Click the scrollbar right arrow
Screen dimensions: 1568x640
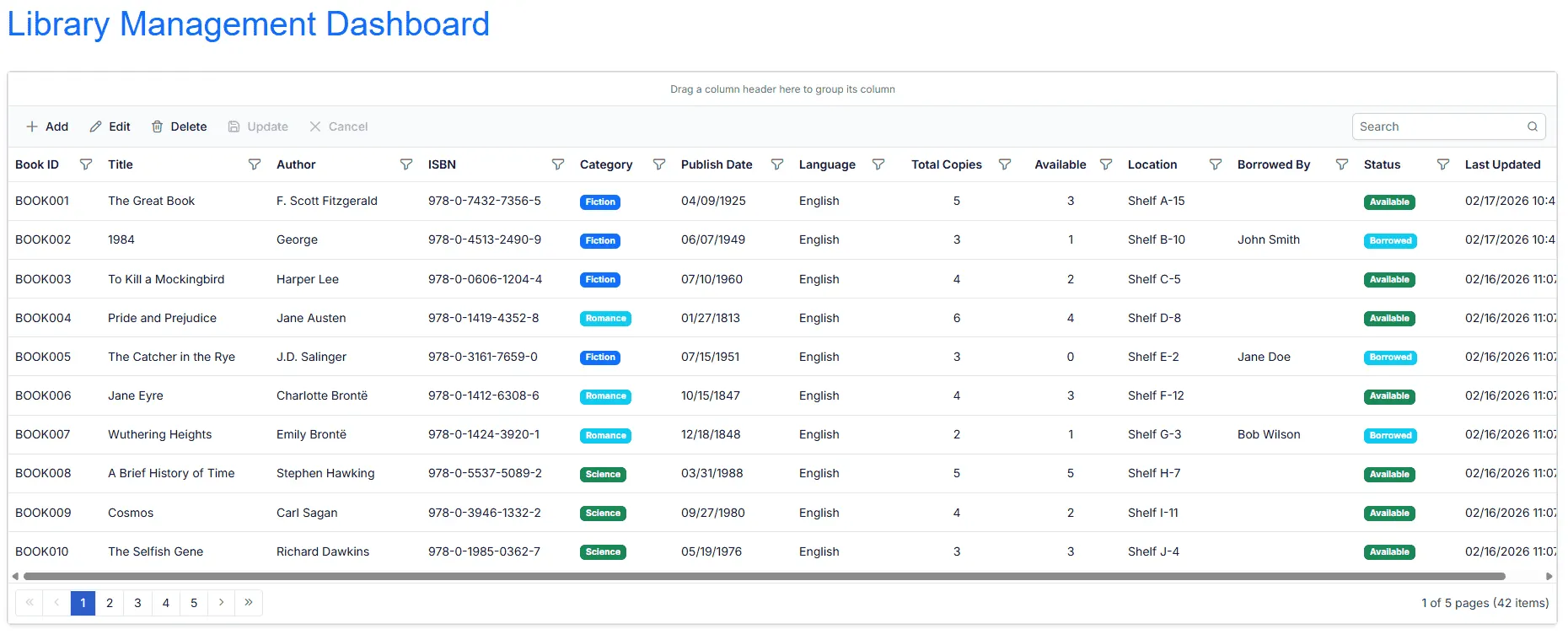pos(1549,577)
